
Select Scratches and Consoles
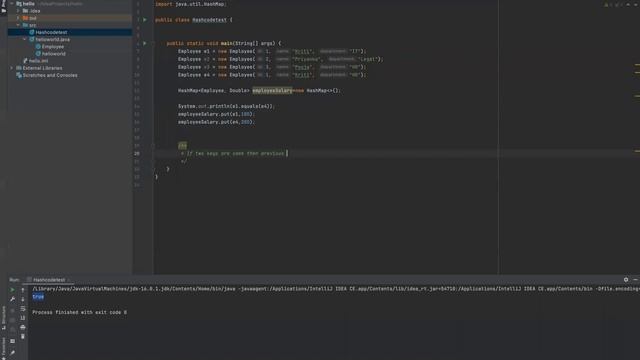pyautogui.click(x=50, y=75)
